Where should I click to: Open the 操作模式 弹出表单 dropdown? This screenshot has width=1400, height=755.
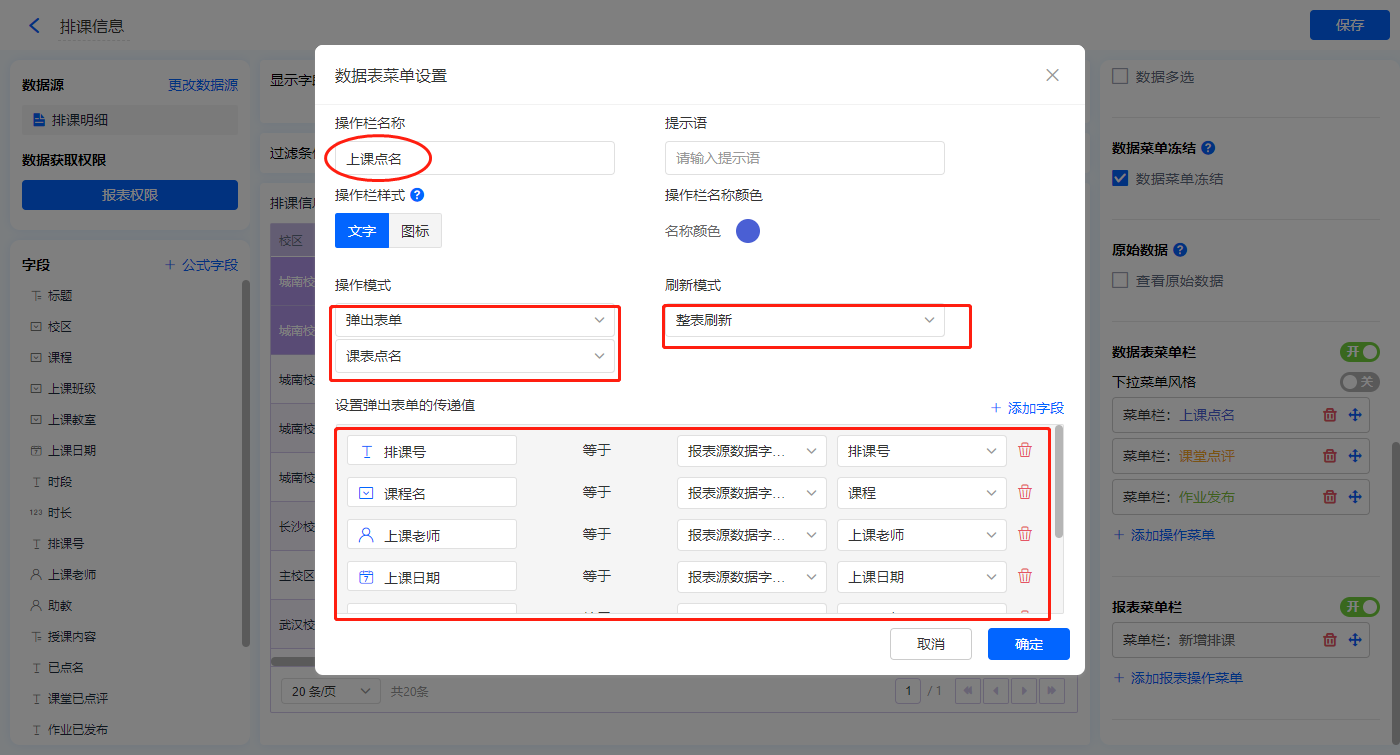pyautogui.click(x=474, y=320)
